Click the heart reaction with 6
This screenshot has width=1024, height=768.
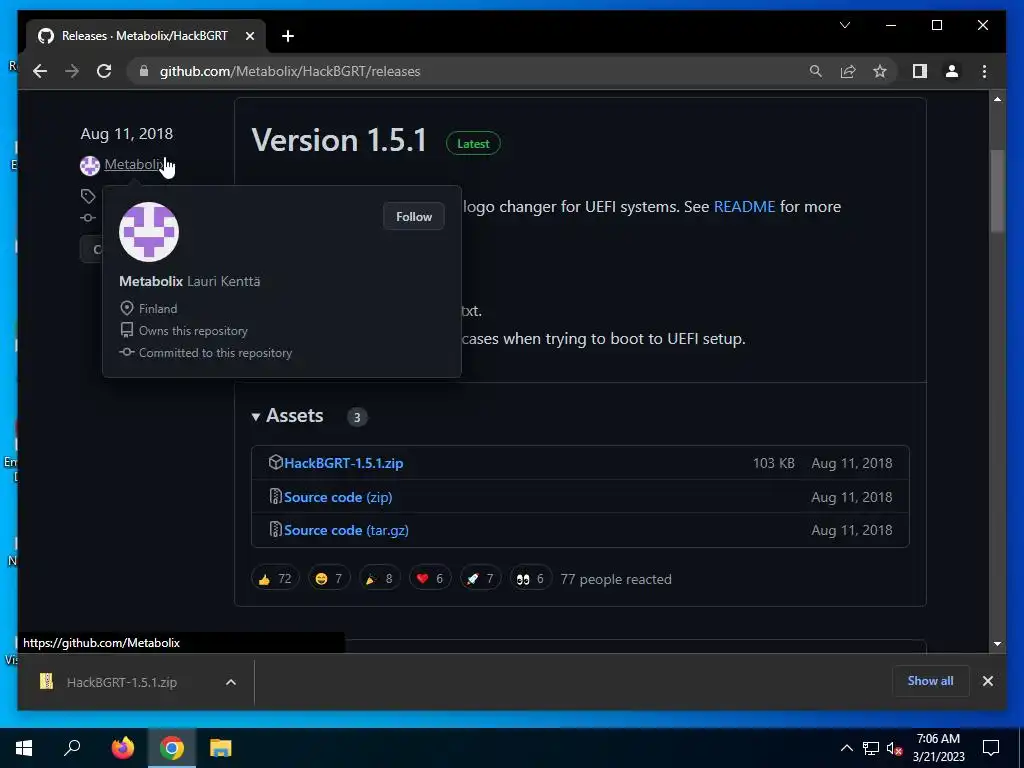(x=430, y=579)
